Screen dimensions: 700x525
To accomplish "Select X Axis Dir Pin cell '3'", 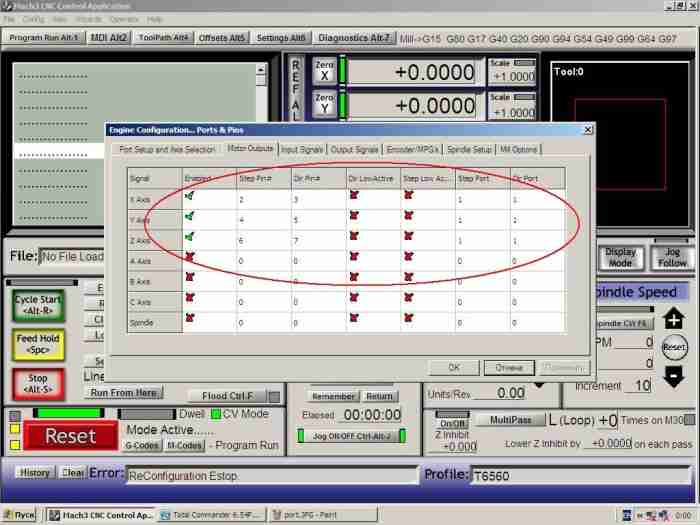I will coord(318,200).
